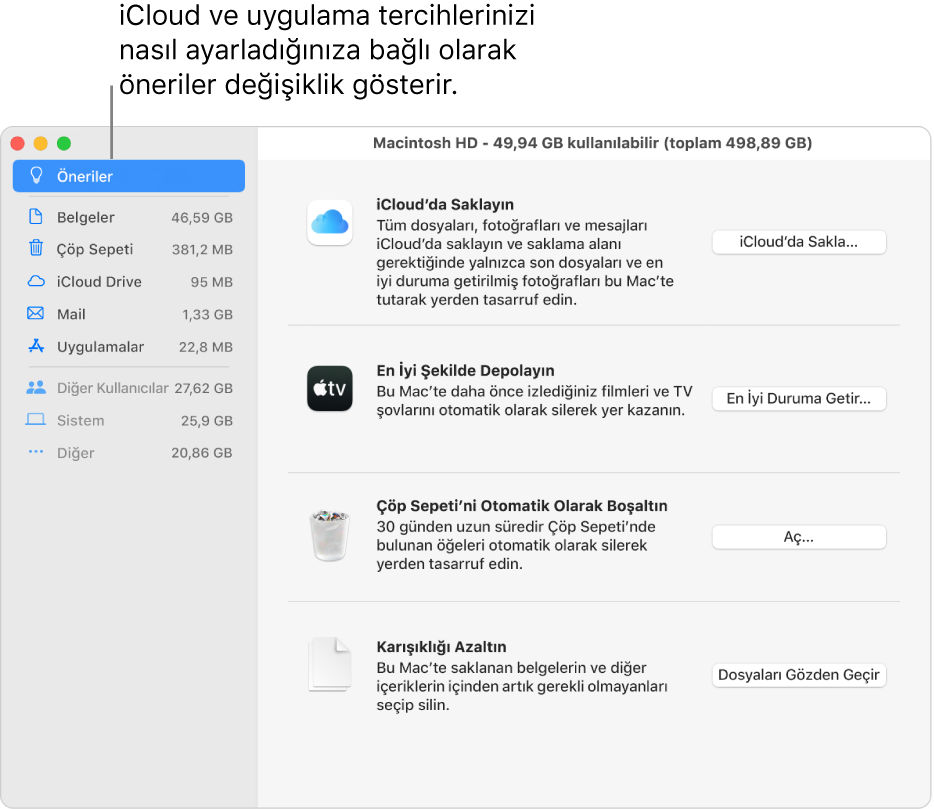Click the Çöp Sepeti trash icon in sidebar
The width and height of the screenshot is (934, 809).
click(x=36, y=248)
